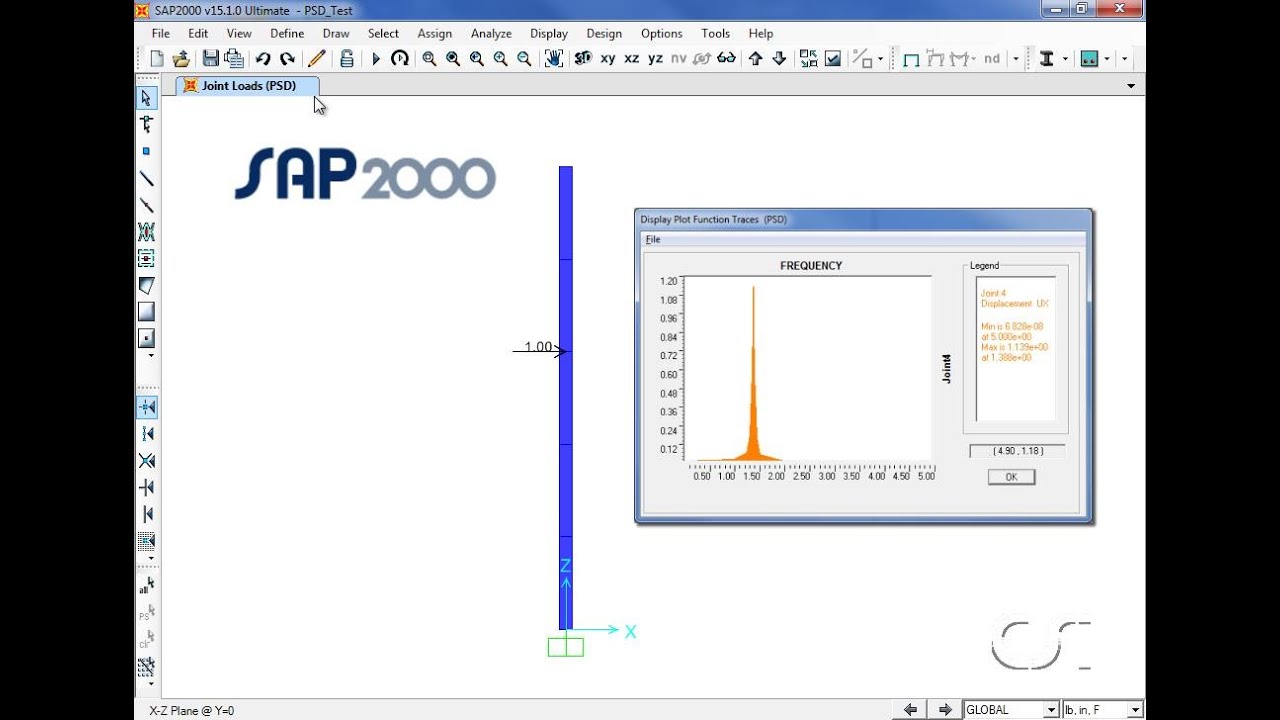
Task: Toggle Snap to Perpendicular
Action: pyautogui.click(x=146, y=487)
